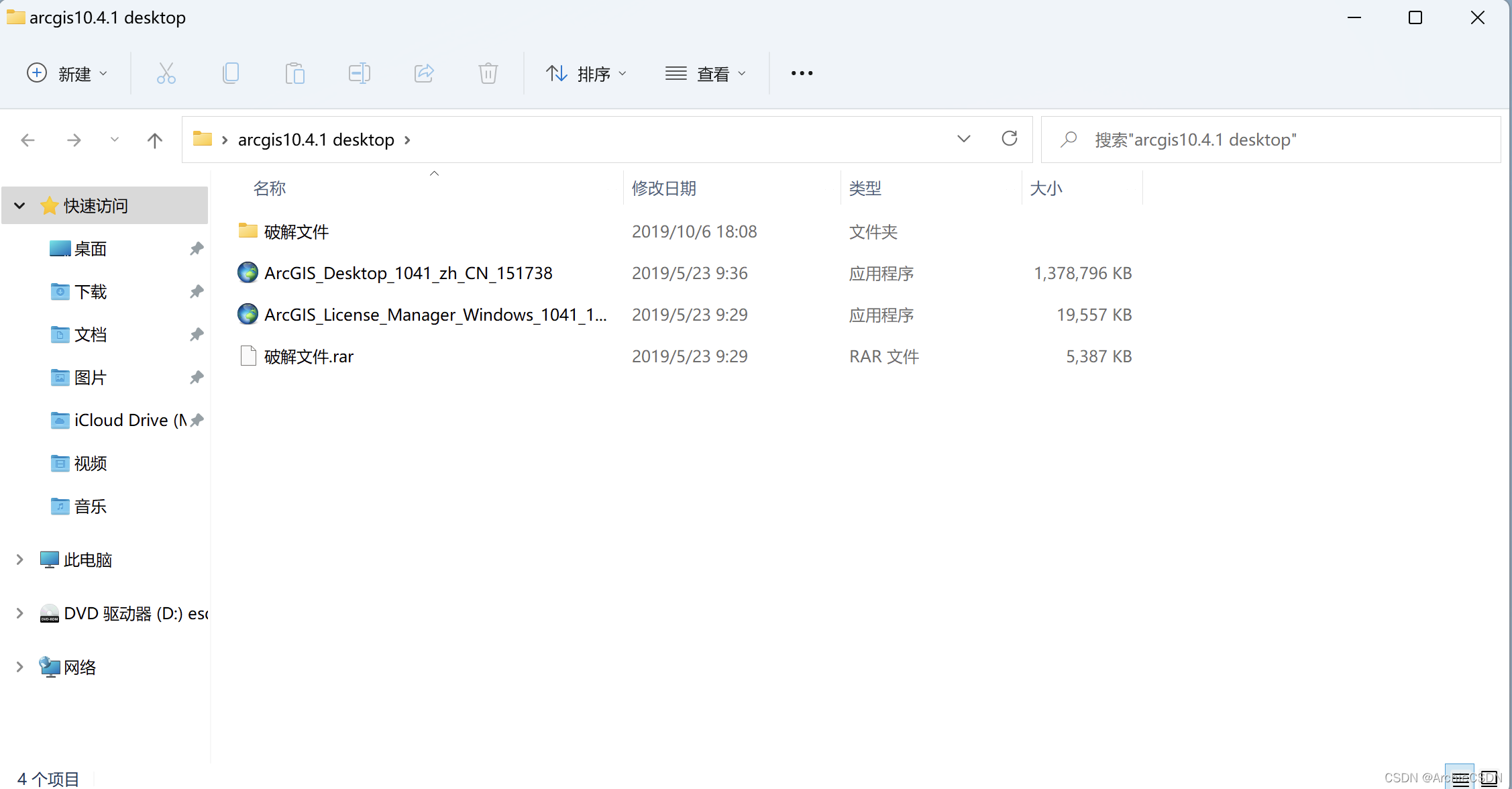1512x789 pixels.
Task: Click chevron after arcgis10.4.1 desktop breadcrumb
Action: (407, 140)
